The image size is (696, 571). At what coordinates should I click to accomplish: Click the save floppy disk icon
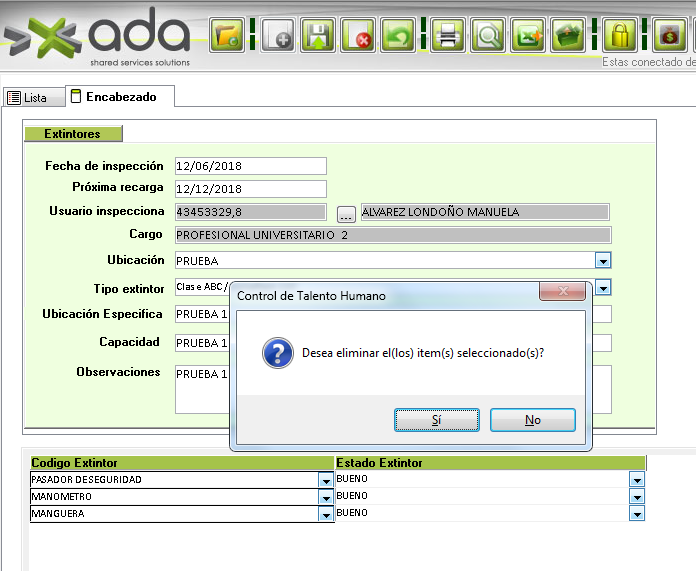tap(318, 36)
